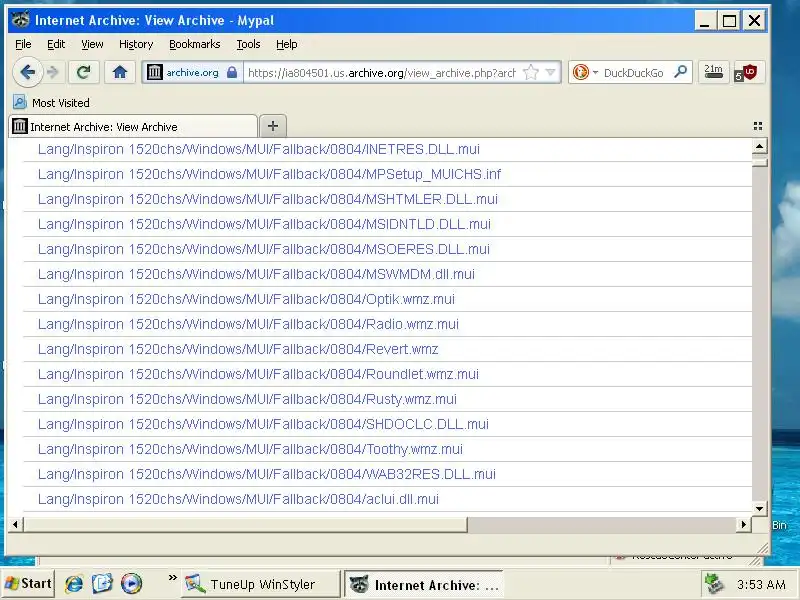Screen dimensions: 800x600
Task: Launch Windows Media Player from quick launch
Action: click(131, 583)
